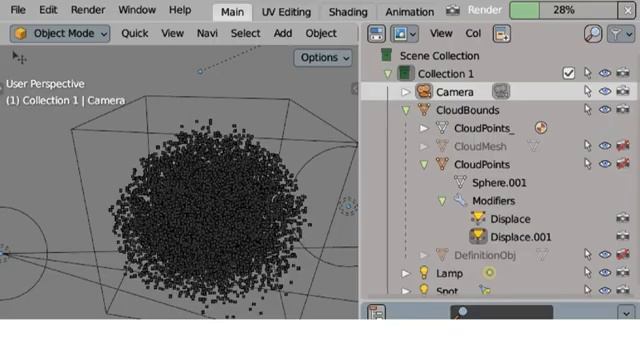Viewport: 640px width, 360px height.
Task: Collapse the Modifiers list
Action: 442,201
